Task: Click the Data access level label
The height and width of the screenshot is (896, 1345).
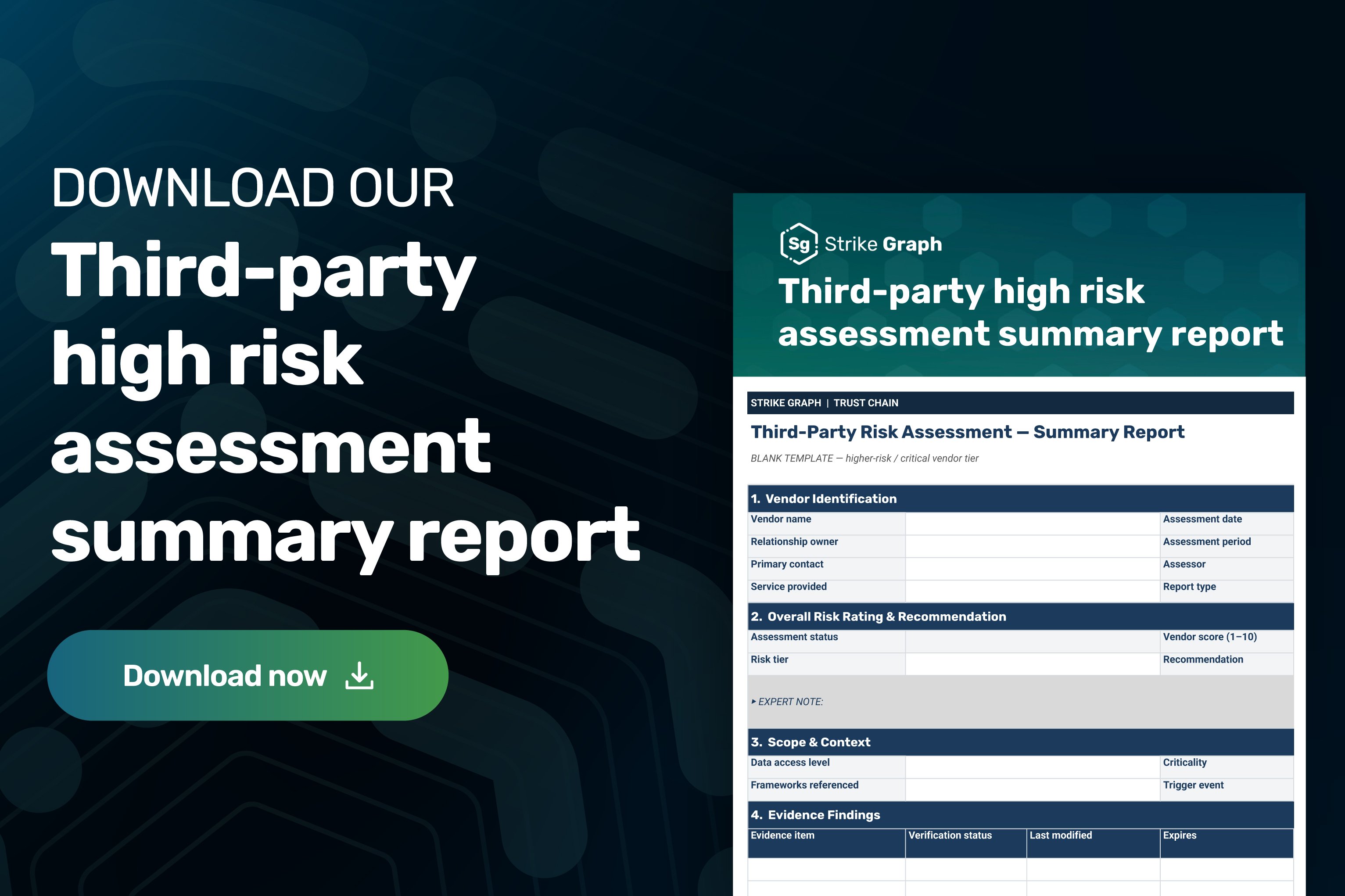Action: click(789, 762)
